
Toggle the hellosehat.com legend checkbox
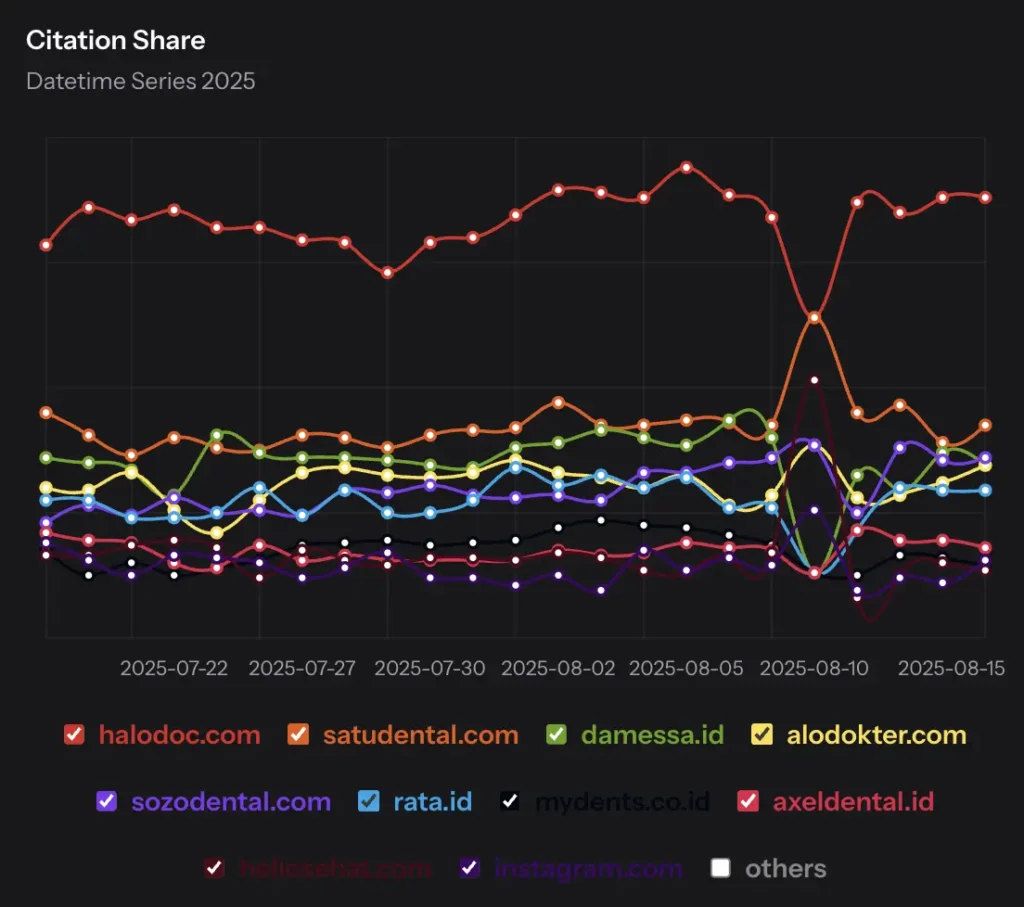214,868
